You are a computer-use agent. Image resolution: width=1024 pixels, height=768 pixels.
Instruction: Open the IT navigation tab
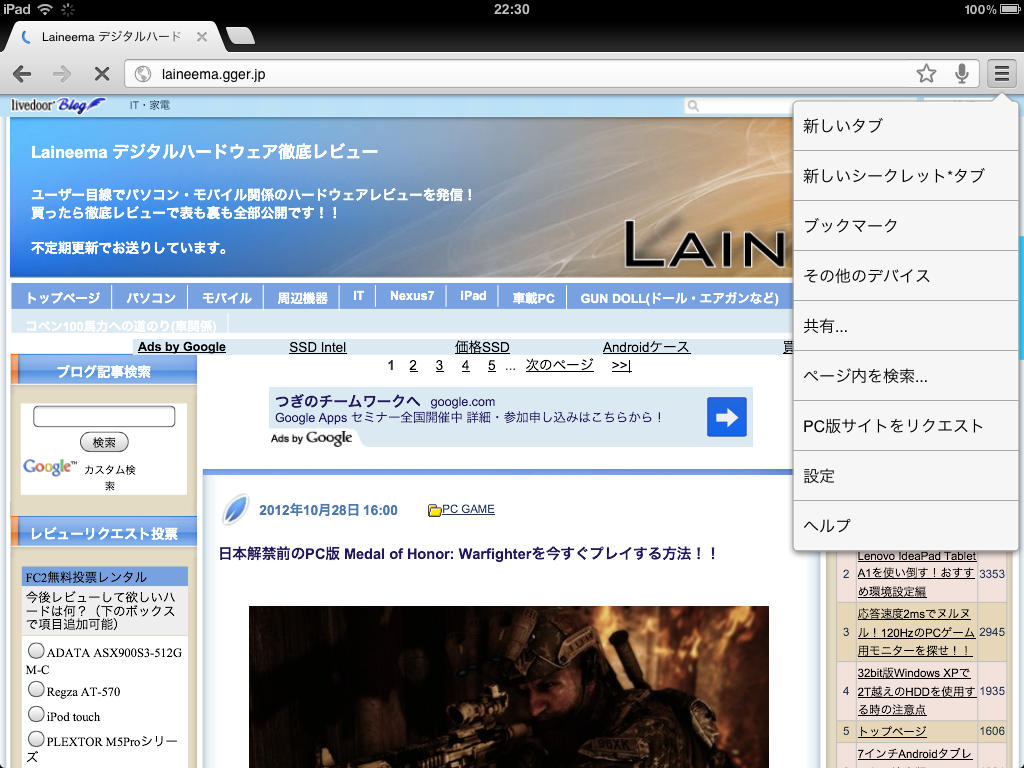[358, 296]
